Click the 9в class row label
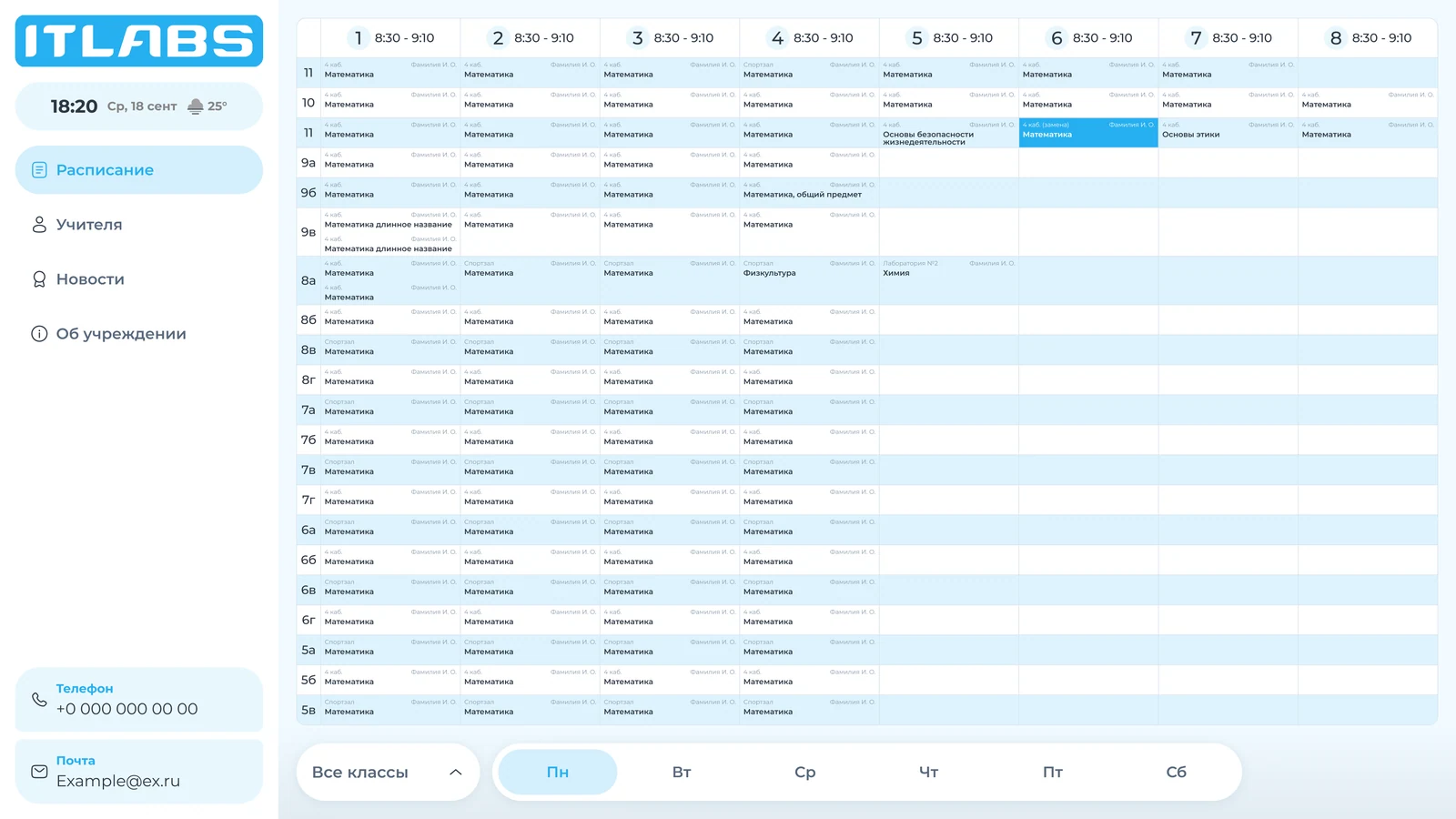The width and height of the screenshot is (1456, 819). (308, 232)
